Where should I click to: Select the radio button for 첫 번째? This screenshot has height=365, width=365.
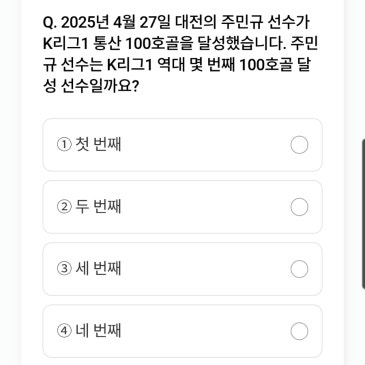coord(299,145)
